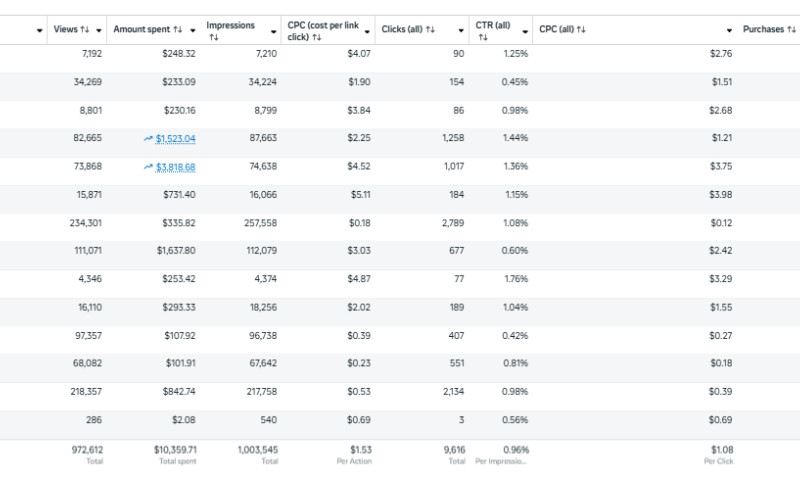The image size is (800, 480).
Task: Click the trend icon beside $1,523.04
Action: (148, 139)
